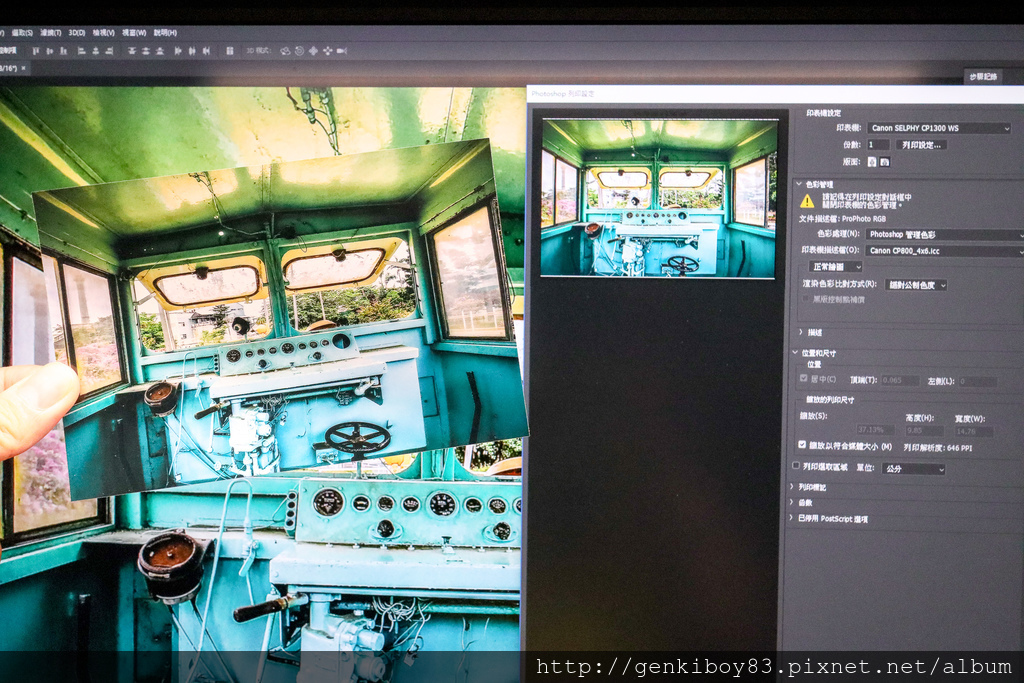Click the 3D pan (four-arrow) icon
Viewport: 1024px width, 683px height.
click(313, 51)
